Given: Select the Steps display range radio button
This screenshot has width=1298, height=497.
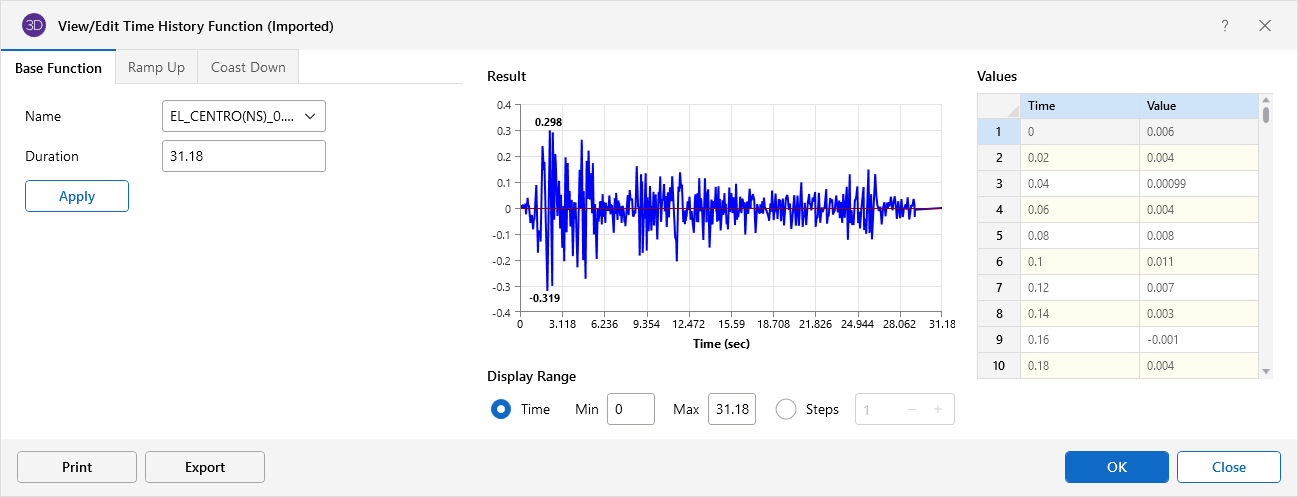Looking at the screenshot, I should click(786, 409).
